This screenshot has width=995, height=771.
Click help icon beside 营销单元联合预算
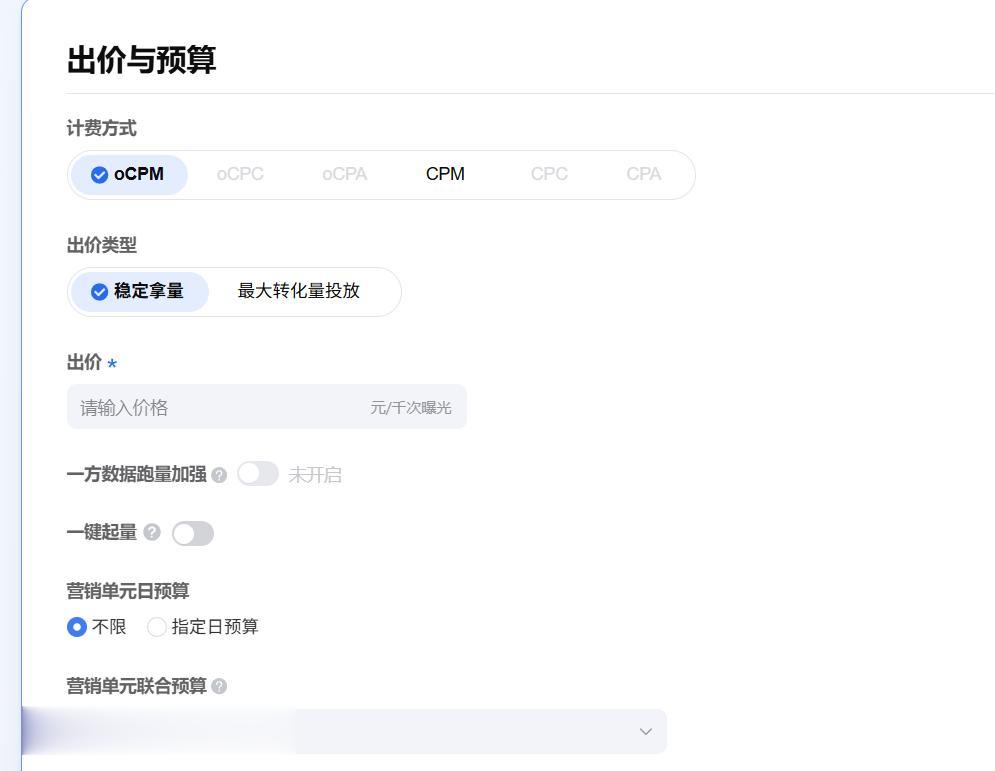(219, 686)
